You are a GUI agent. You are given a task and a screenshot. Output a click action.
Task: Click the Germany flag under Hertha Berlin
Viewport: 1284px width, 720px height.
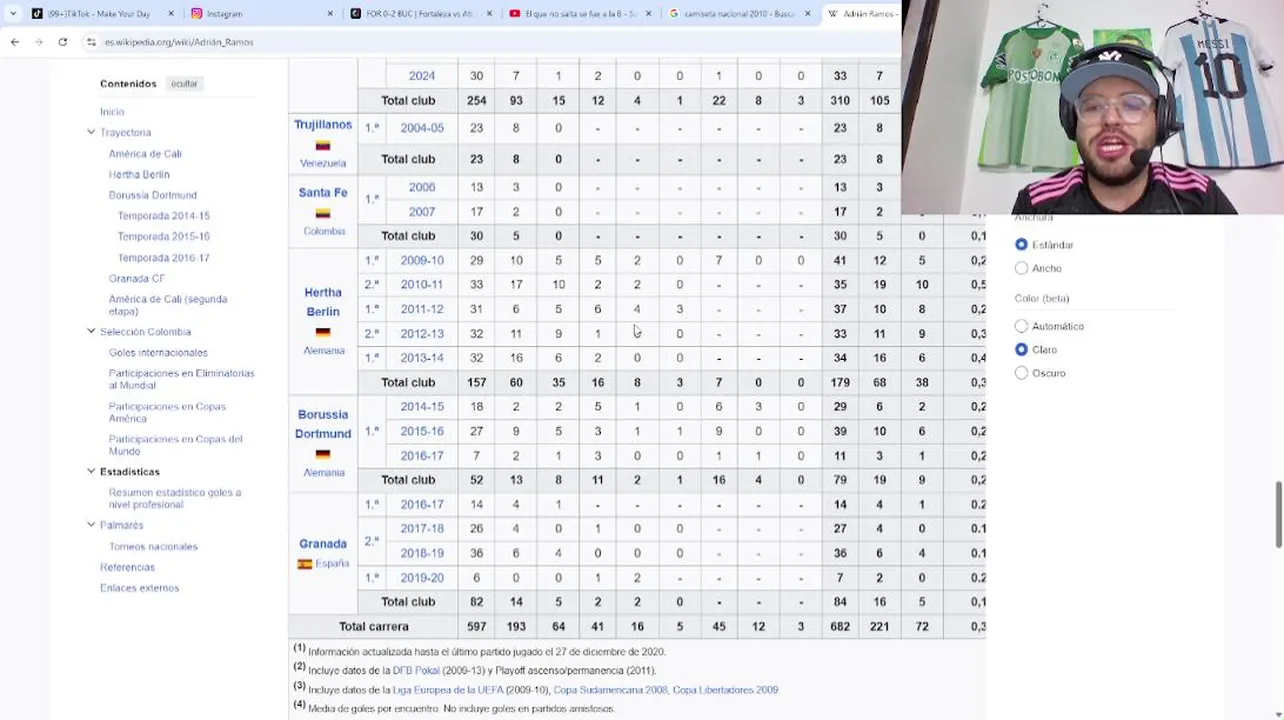[x=322, y=333]
